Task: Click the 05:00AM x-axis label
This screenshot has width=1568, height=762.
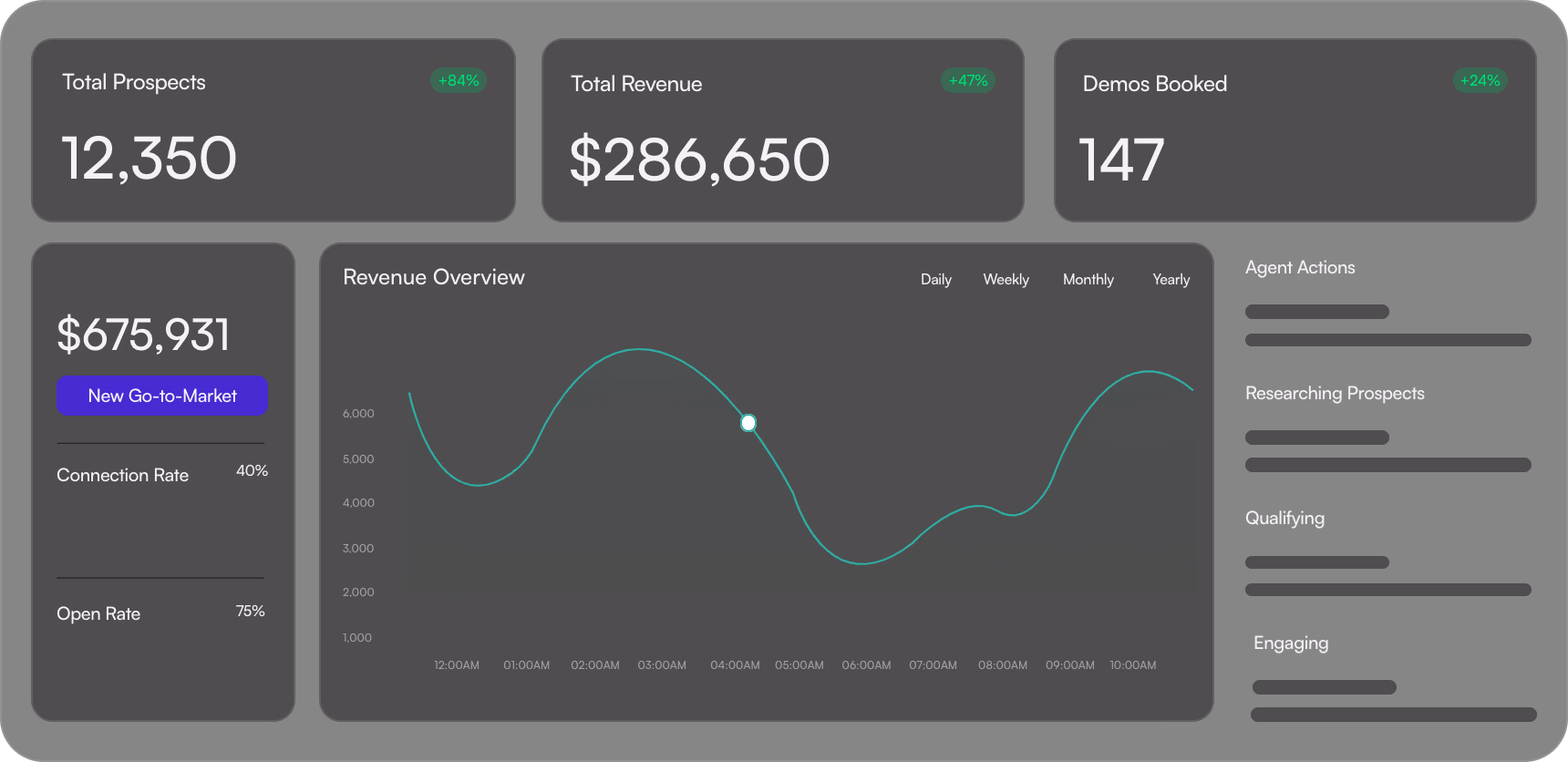Action: 799,664
